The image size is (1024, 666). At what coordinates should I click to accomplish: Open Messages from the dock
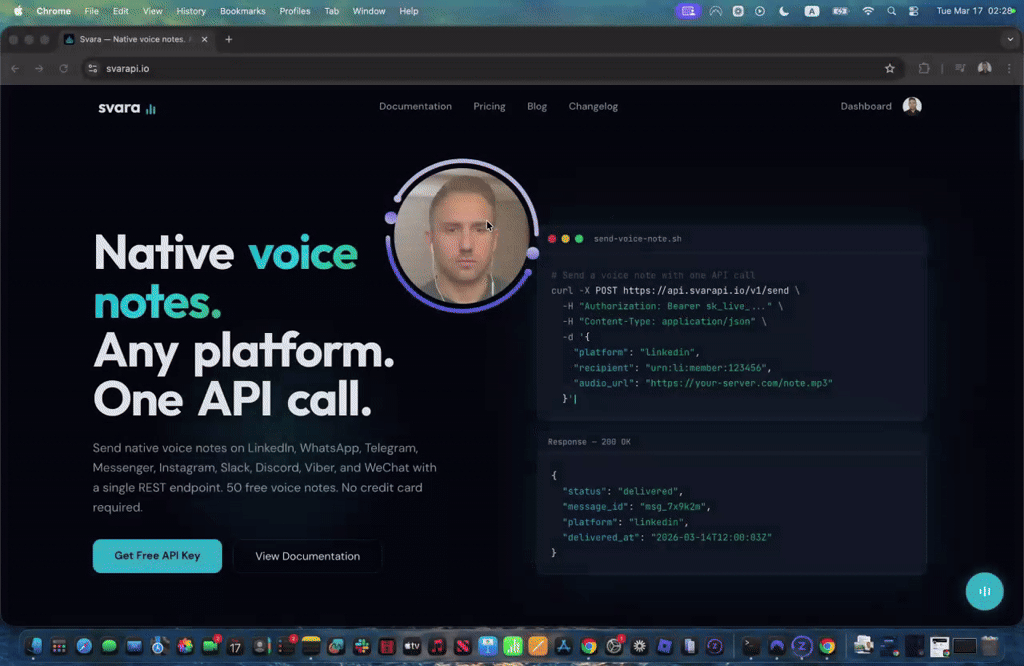[x=109, y=646]
